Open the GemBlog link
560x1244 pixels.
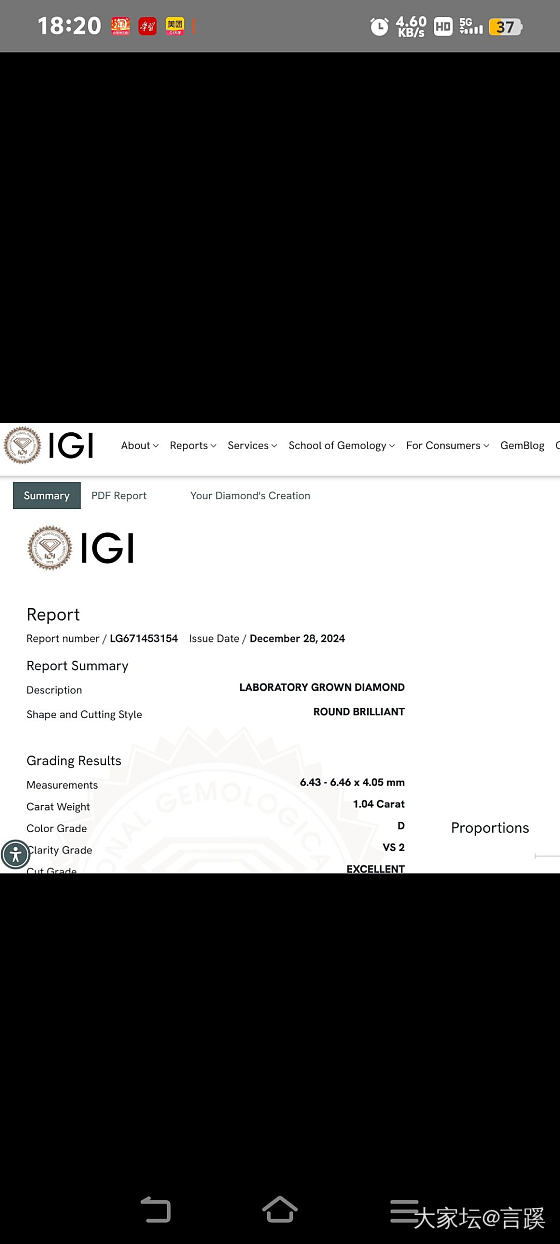[x=522, y=446]
